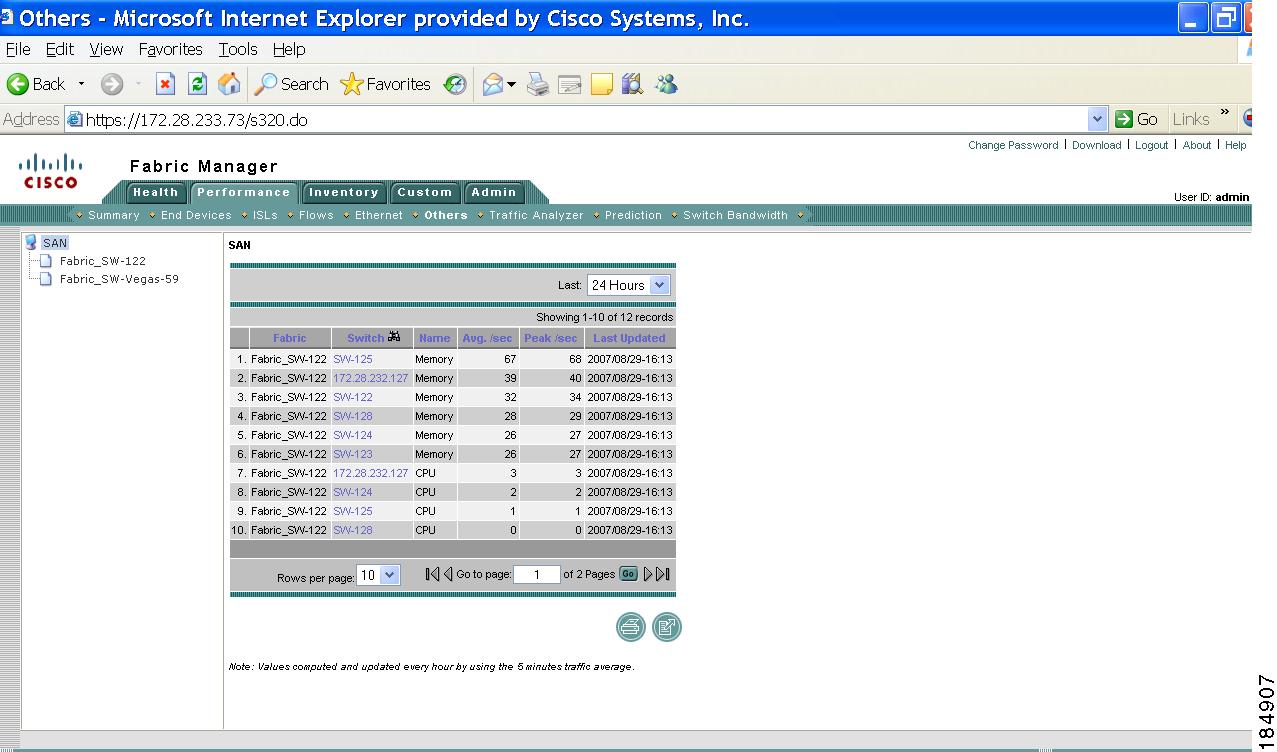The image size is (1277, 752).
Task: Go to the last page of records
Action: pos(663,574)
